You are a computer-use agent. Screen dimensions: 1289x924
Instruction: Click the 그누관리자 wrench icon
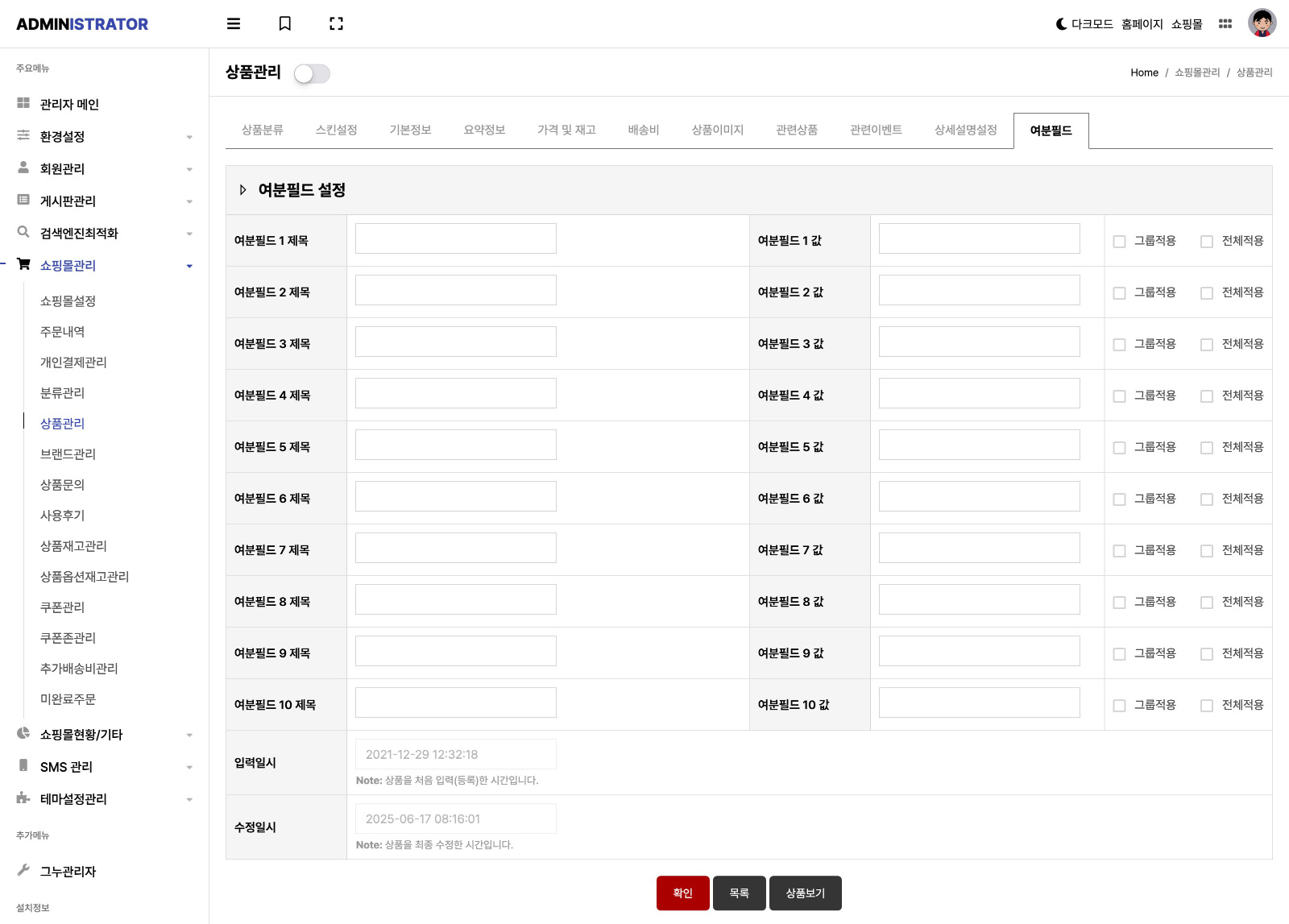(23, 870)
